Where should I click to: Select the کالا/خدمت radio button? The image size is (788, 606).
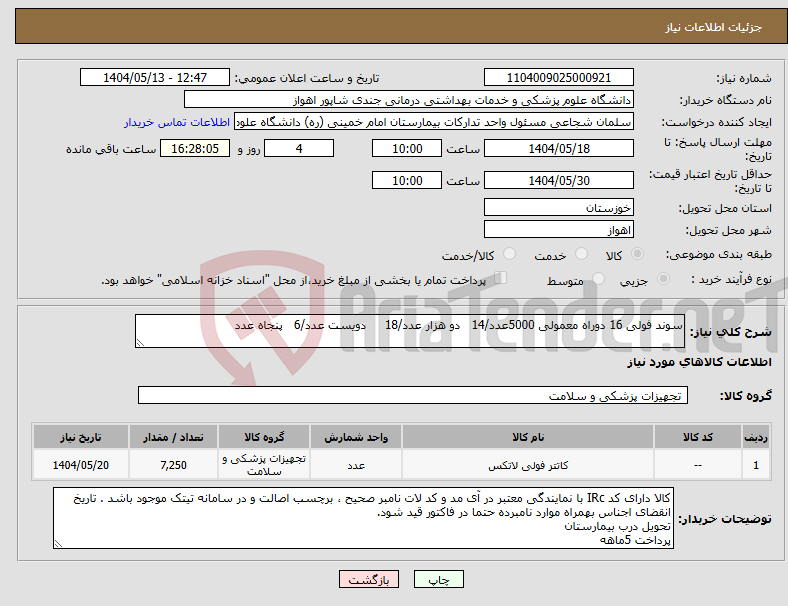509,254
